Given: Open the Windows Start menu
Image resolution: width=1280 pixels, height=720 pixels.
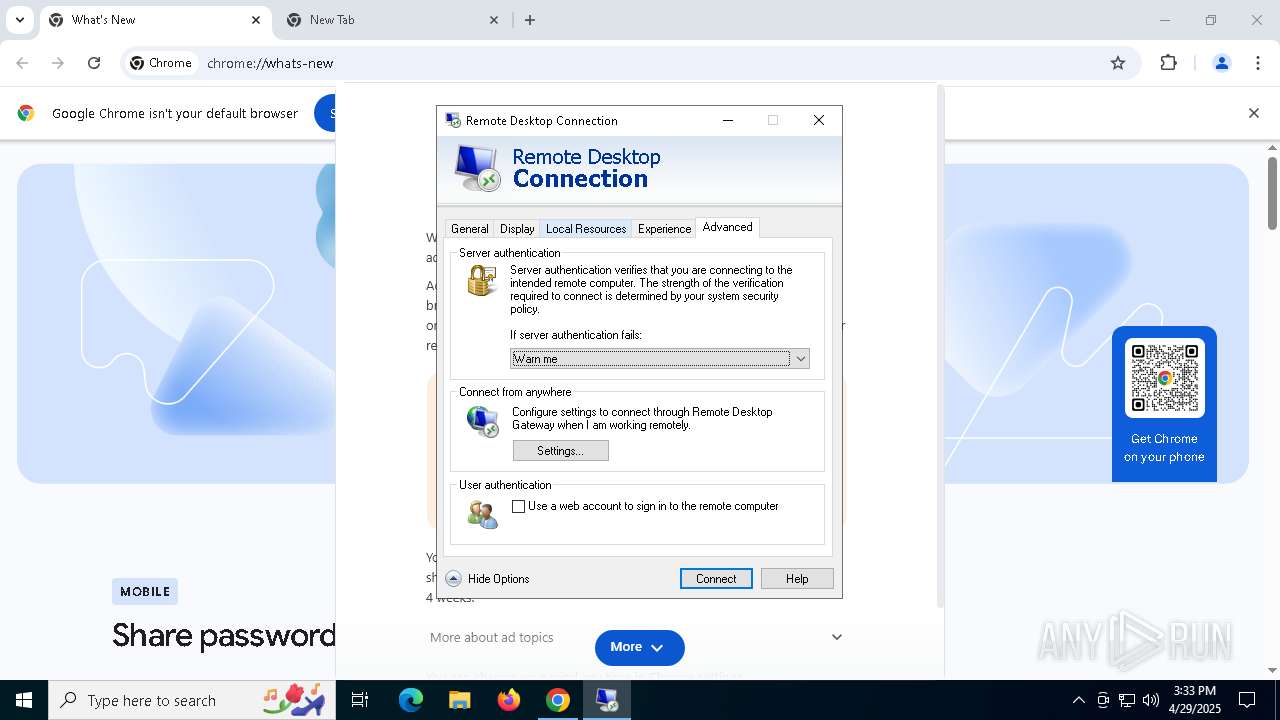Looking at the screenshot, I should [24, 700].
